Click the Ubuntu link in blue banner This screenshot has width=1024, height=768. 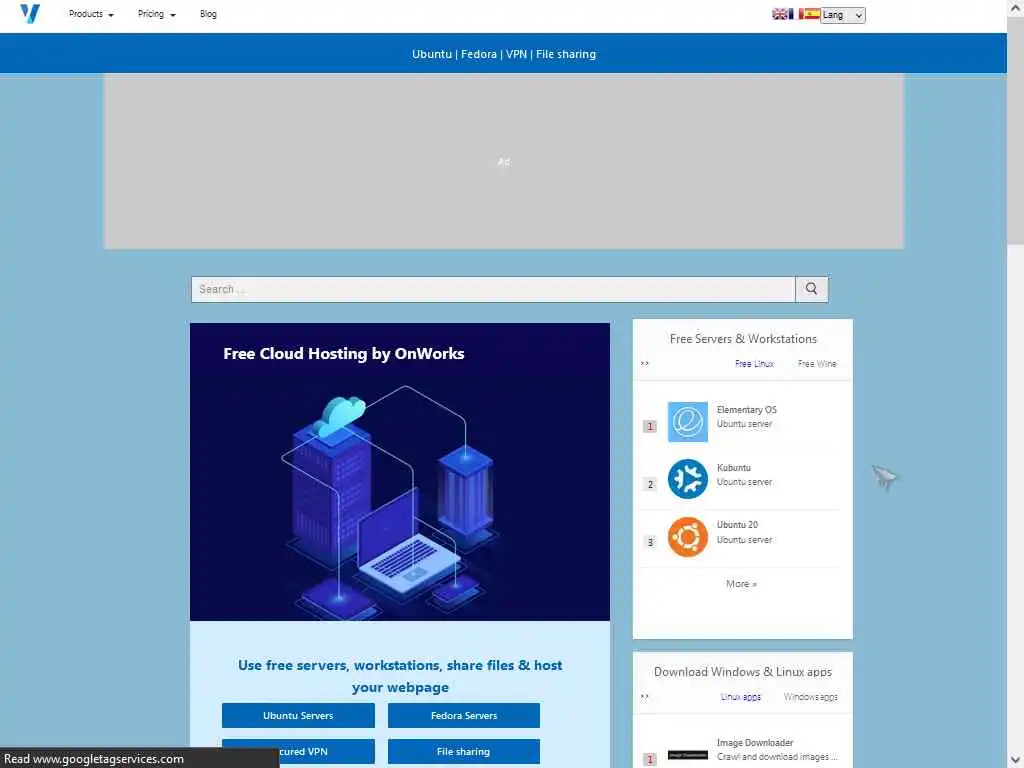coord(432,54)
